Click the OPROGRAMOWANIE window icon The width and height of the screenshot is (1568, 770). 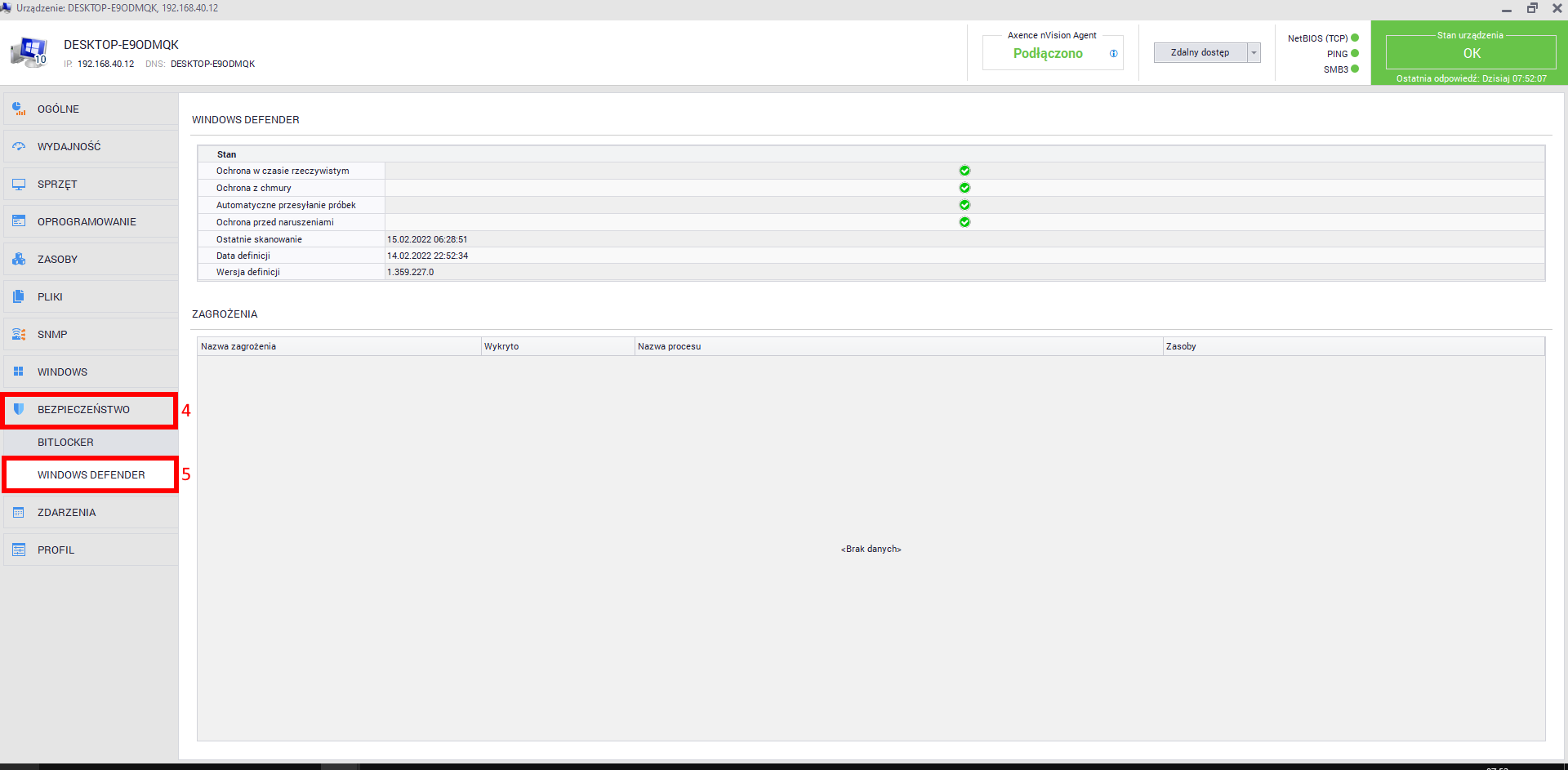tap(19, 221)
